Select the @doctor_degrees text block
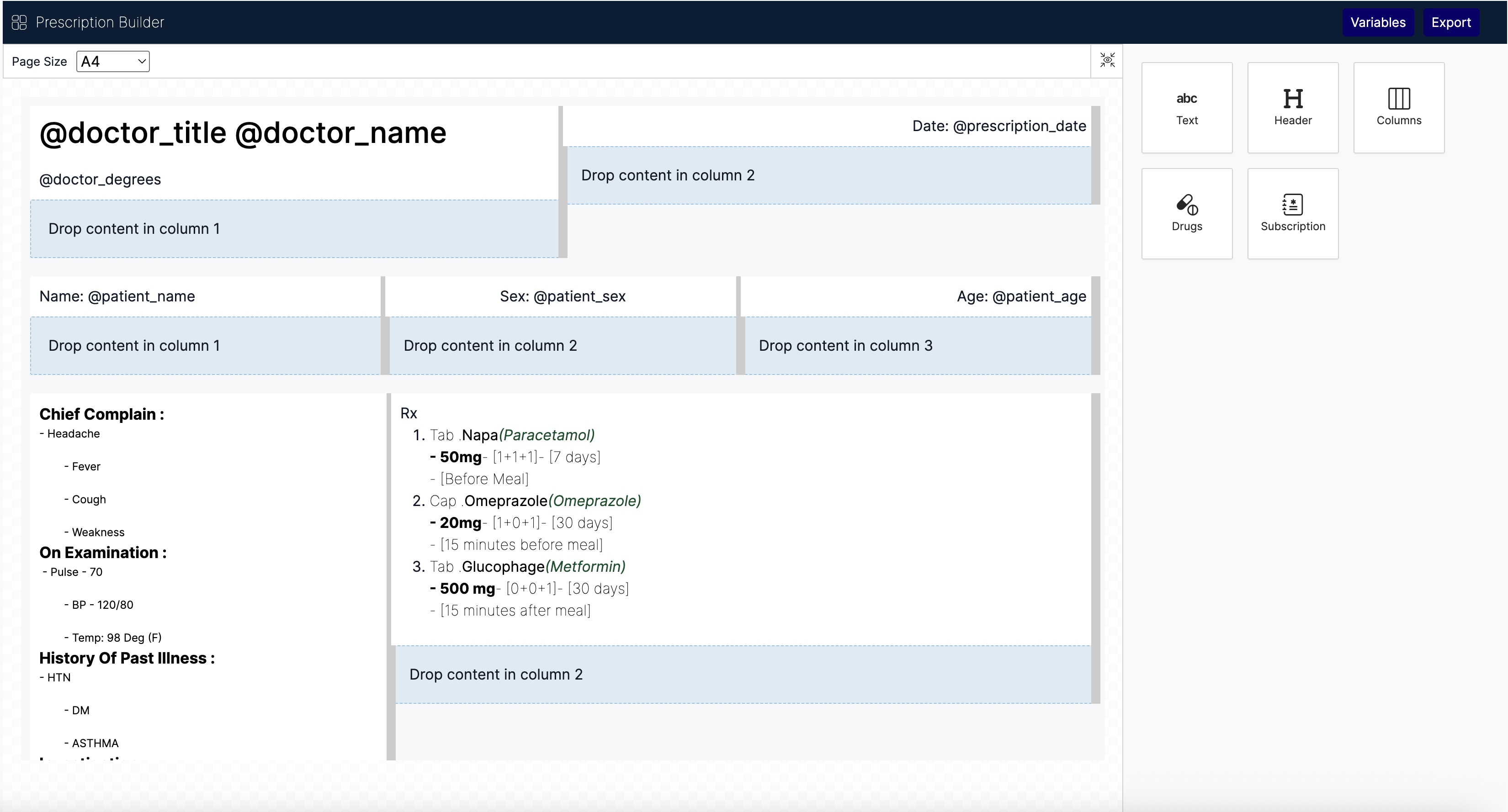This screenshot has width=1508, height=812. (x=100, y=179)
